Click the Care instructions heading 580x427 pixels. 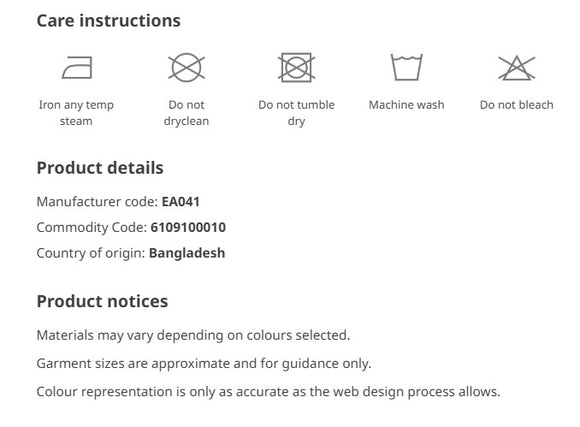point(108,20)
